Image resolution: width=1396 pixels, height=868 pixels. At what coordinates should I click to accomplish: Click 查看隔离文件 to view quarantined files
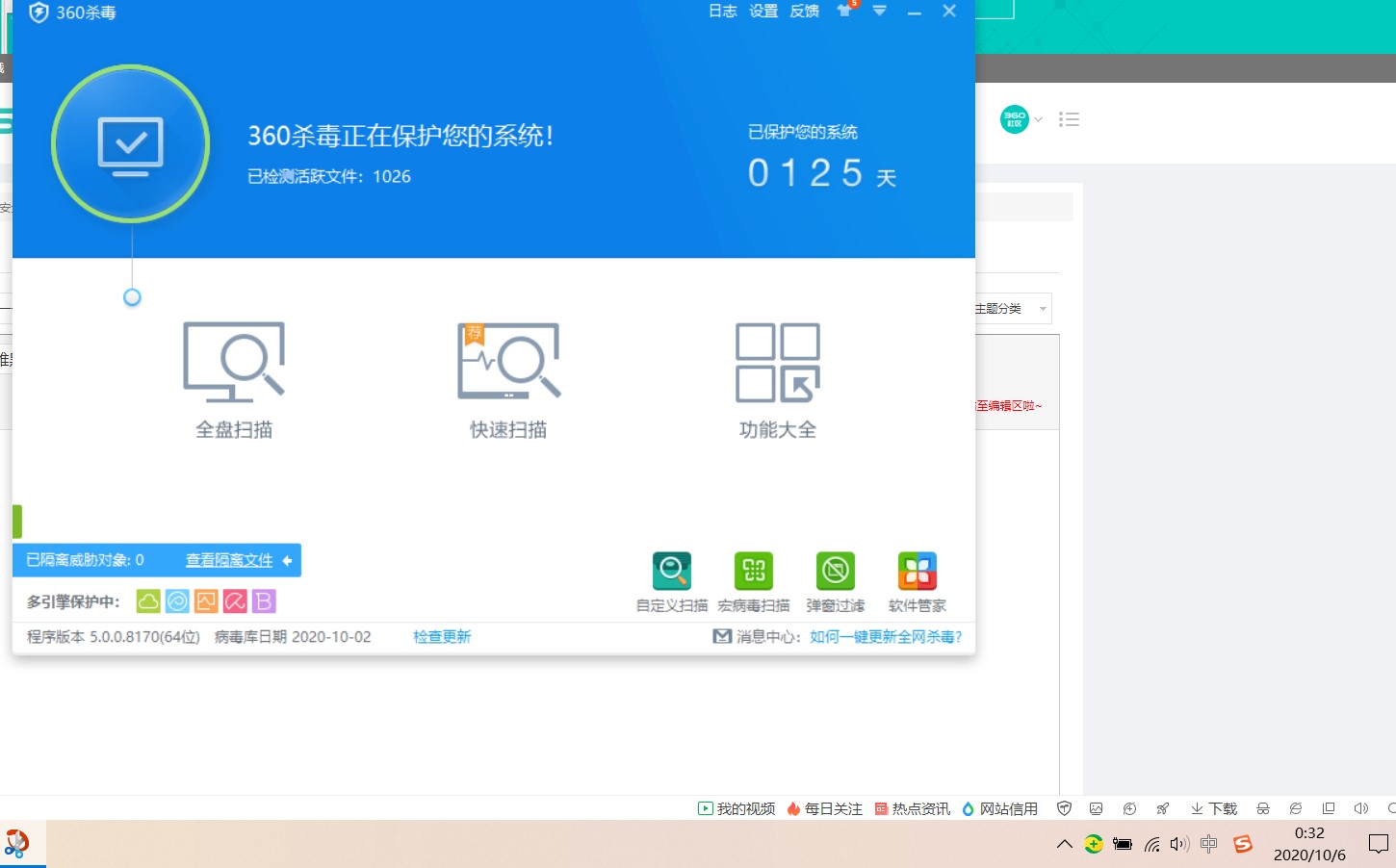click(x=229, y=560)
